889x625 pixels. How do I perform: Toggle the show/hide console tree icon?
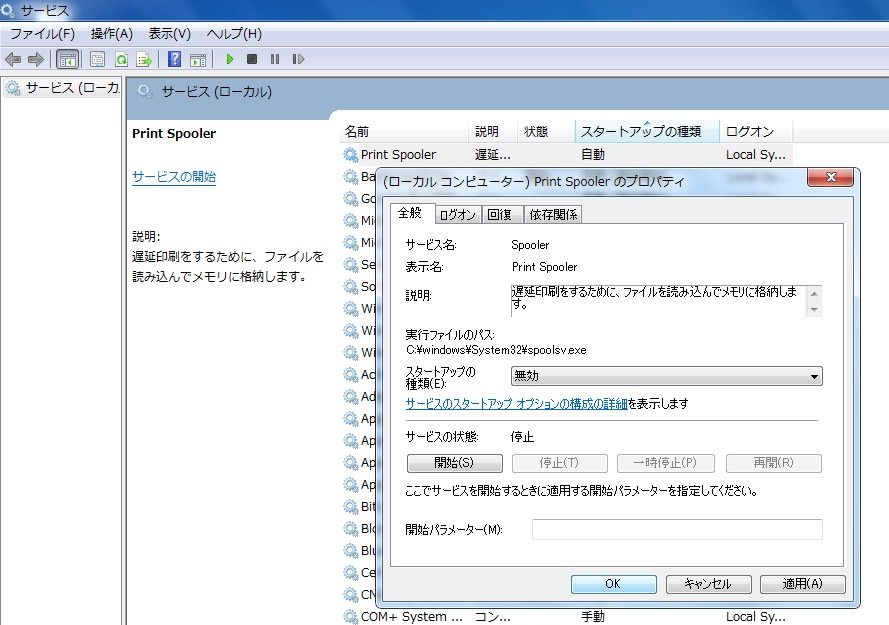tap(67, 59)
